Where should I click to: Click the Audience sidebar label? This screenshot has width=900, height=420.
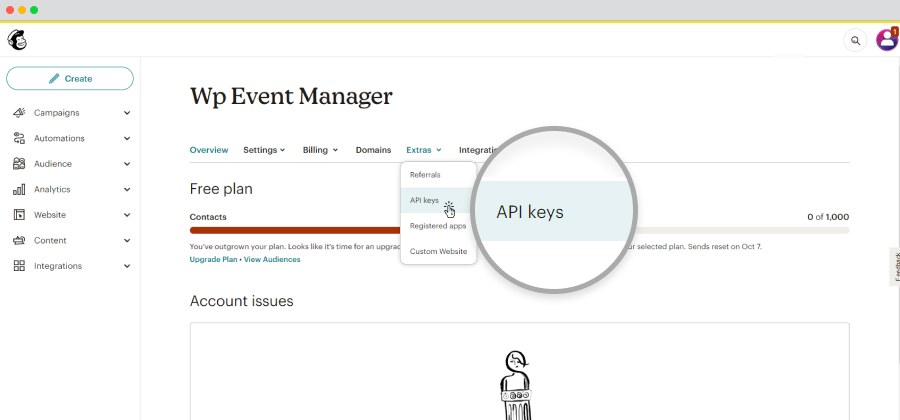(x=53, y=164)
